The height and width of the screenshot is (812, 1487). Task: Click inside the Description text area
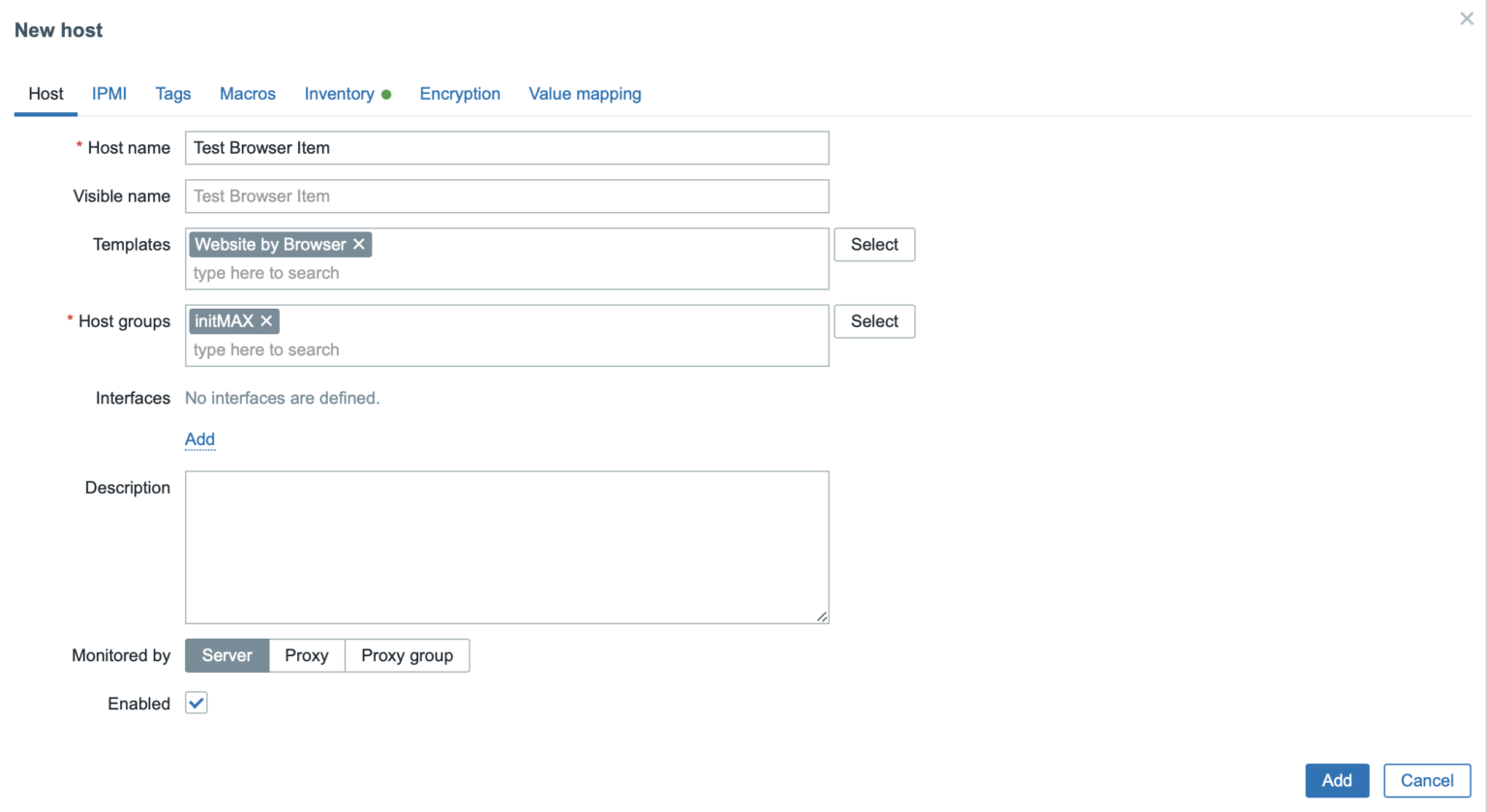tap(506, 547)
